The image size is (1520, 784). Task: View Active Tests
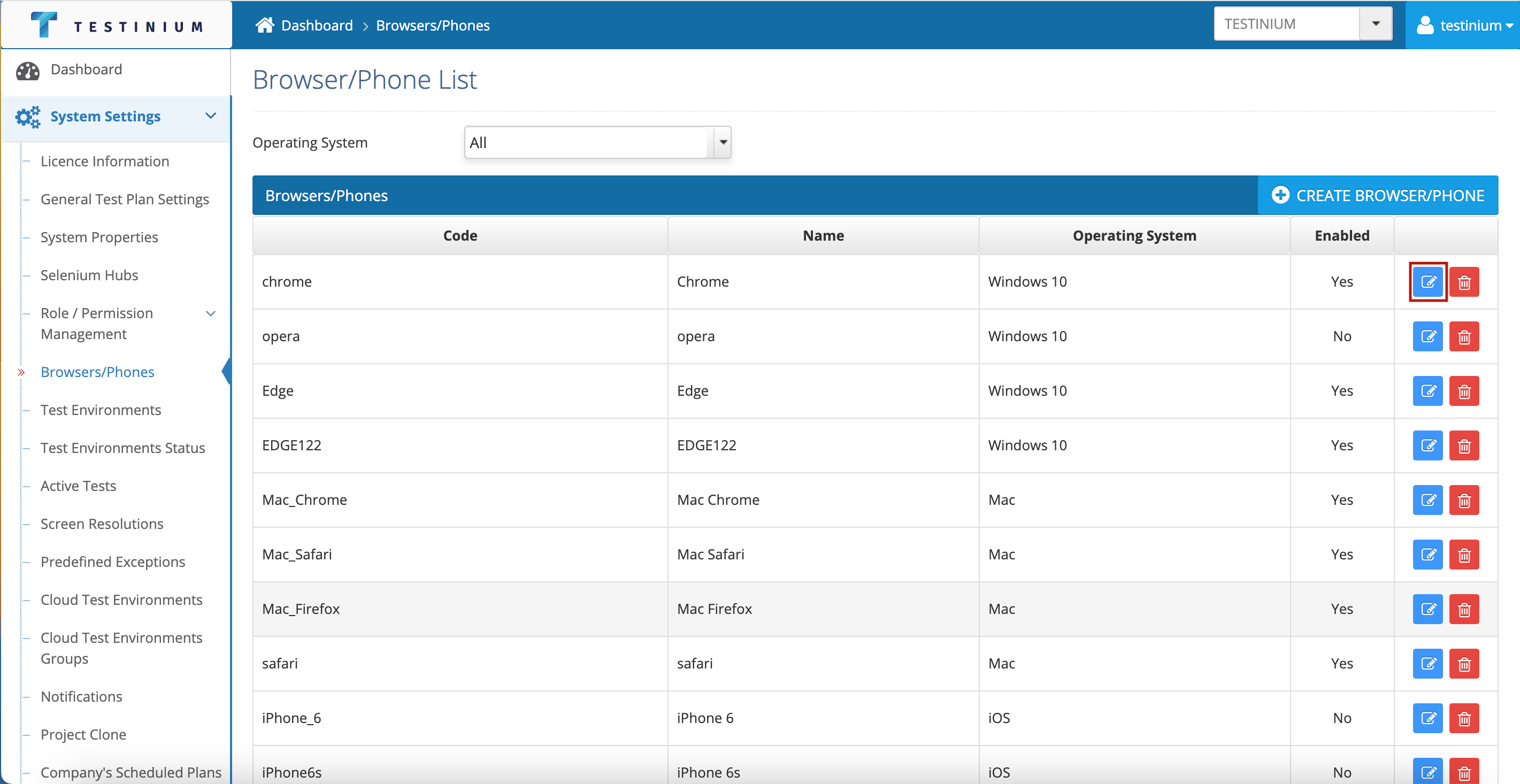point(78,486)
